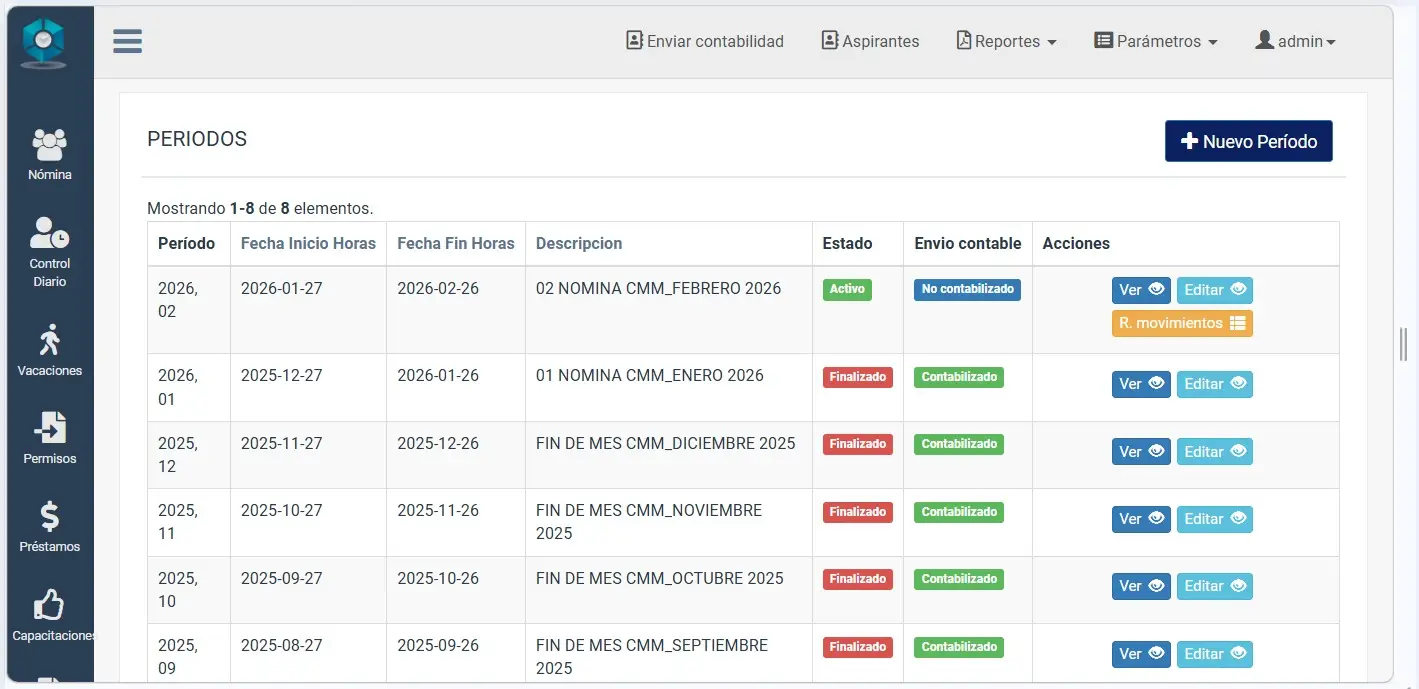The height and width of the screenshot is (689, 1419).
Task: Click the app logo at top left
Action: point(44,42)
